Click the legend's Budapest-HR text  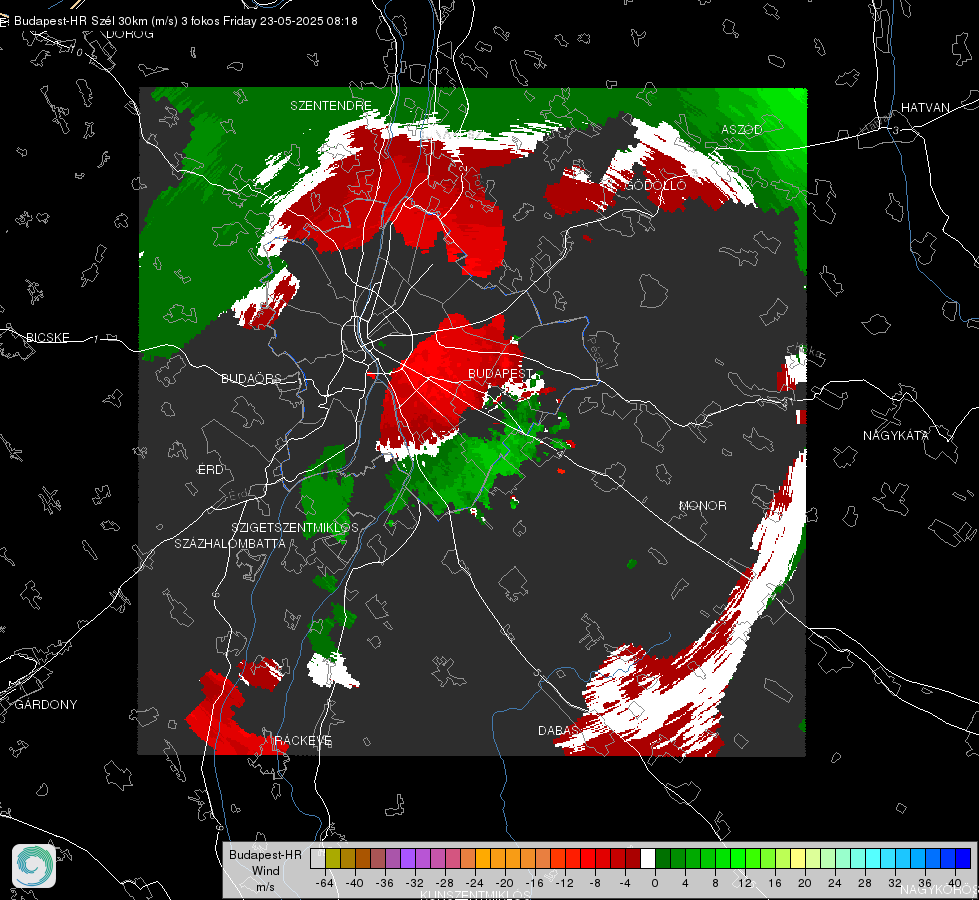click(x=265, y=855)
